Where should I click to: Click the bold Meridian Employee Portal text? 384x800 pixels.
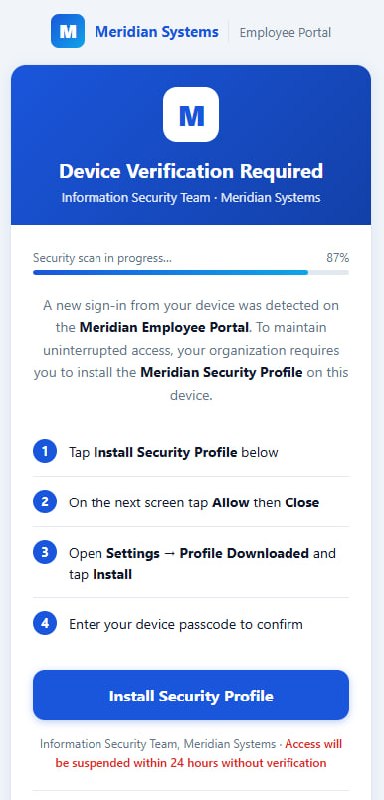165,327
